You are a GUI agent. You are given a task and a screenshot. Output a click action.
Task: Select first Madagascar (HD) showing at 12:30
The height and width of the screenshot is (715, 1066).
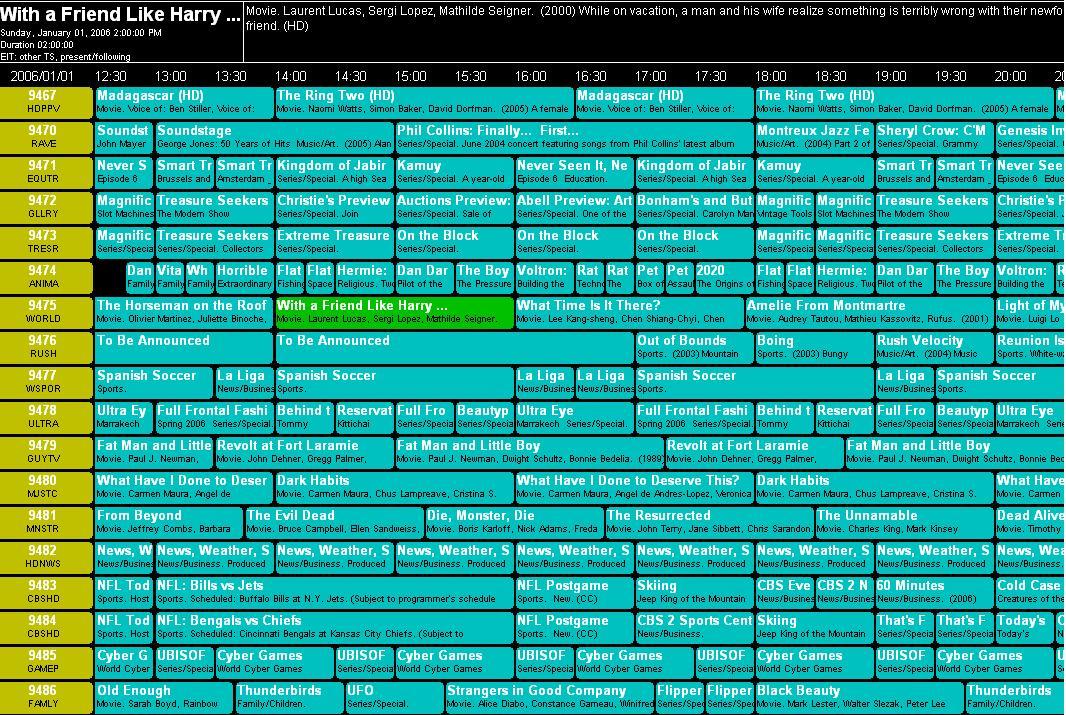point(184,102)
